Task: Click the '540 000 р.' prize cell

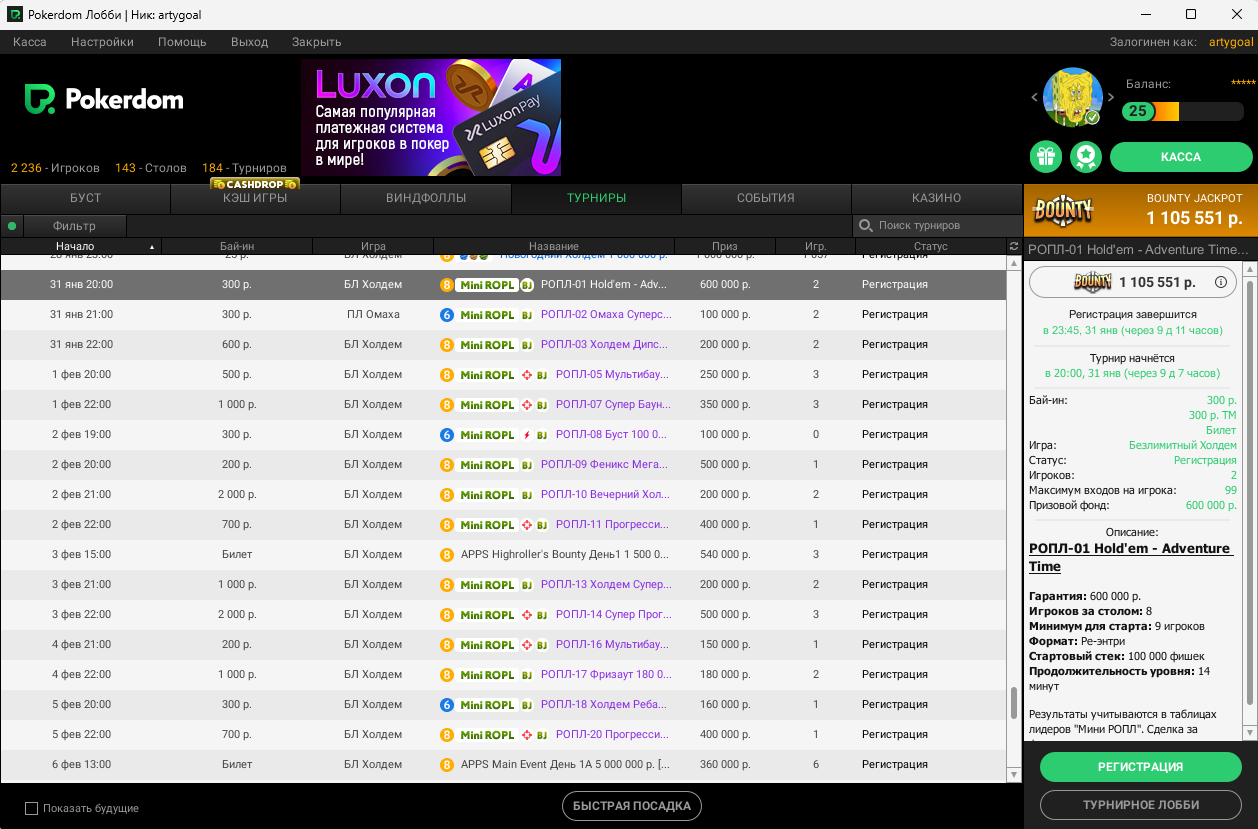Action: (x=725, y=555)
